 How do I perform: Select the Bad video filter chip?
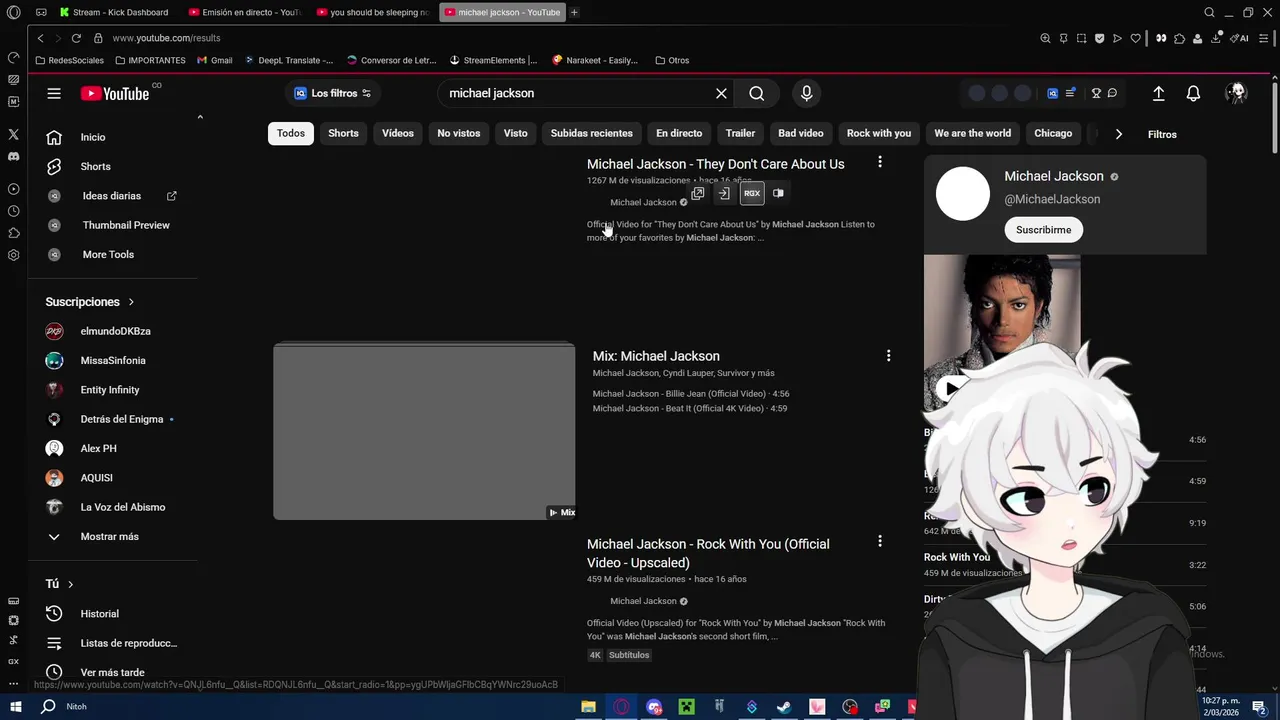click(801, 134)
